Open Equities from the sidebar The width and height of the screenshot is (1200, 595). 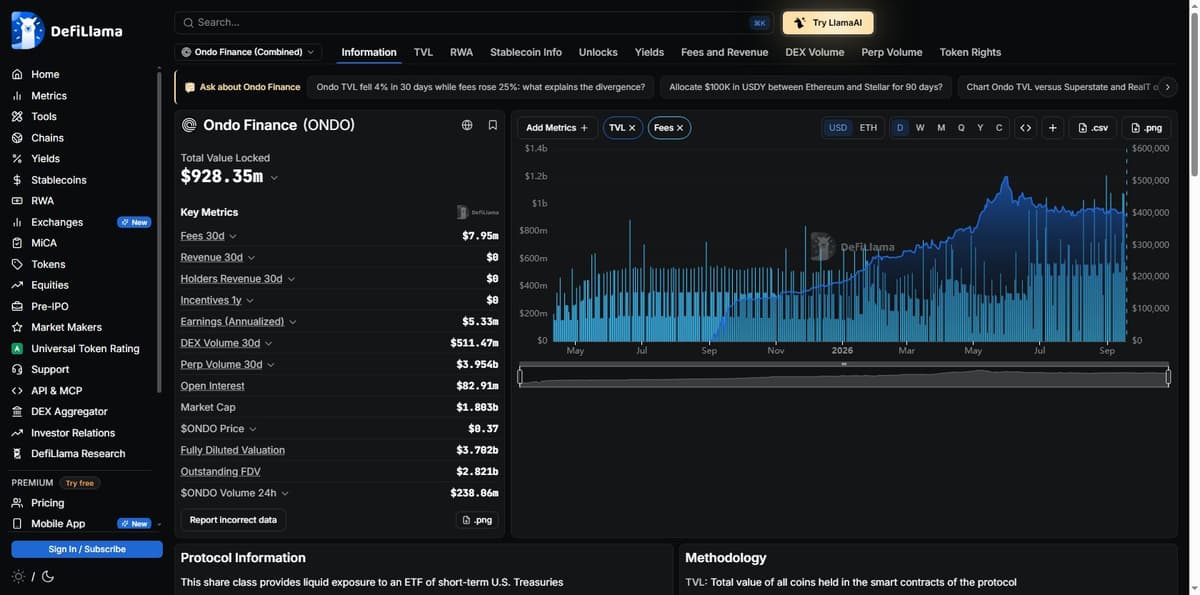(x=50, y=285)
